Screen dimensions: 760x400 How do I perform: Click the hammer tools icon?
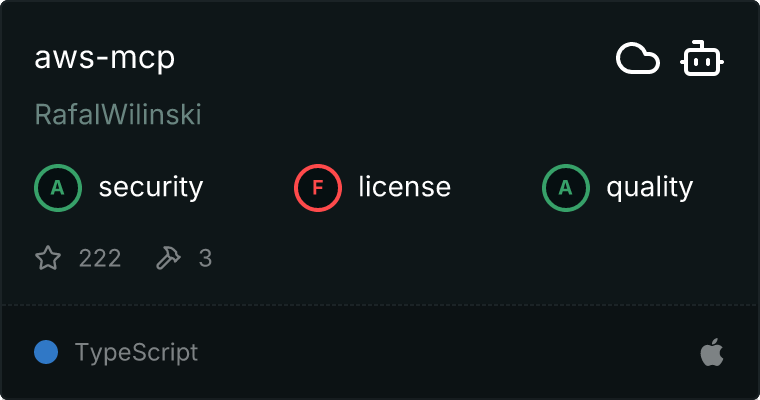pyautogui.click(x=168, y=259)
